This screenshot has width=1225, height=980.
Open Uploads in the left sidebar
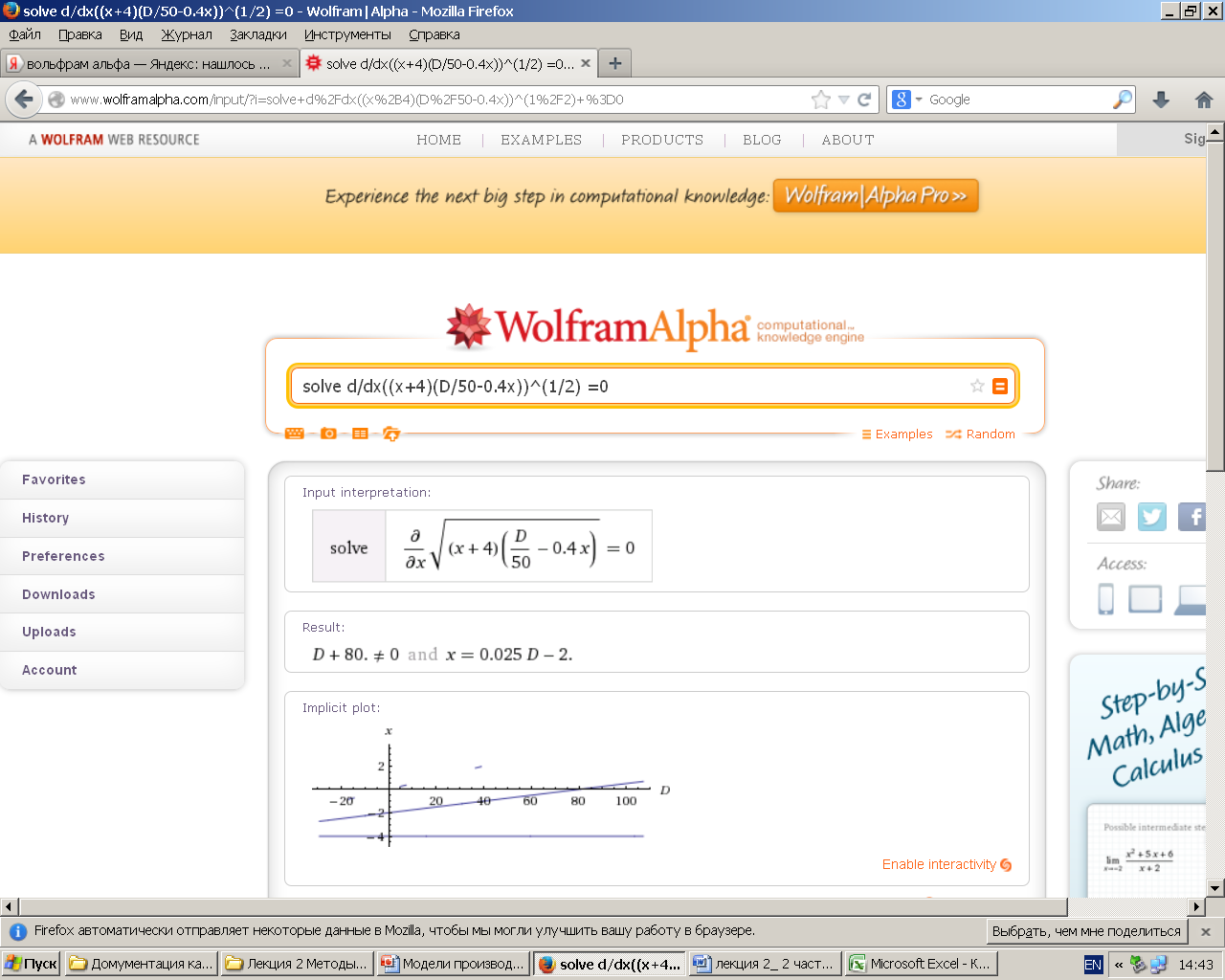pos(122,632)
